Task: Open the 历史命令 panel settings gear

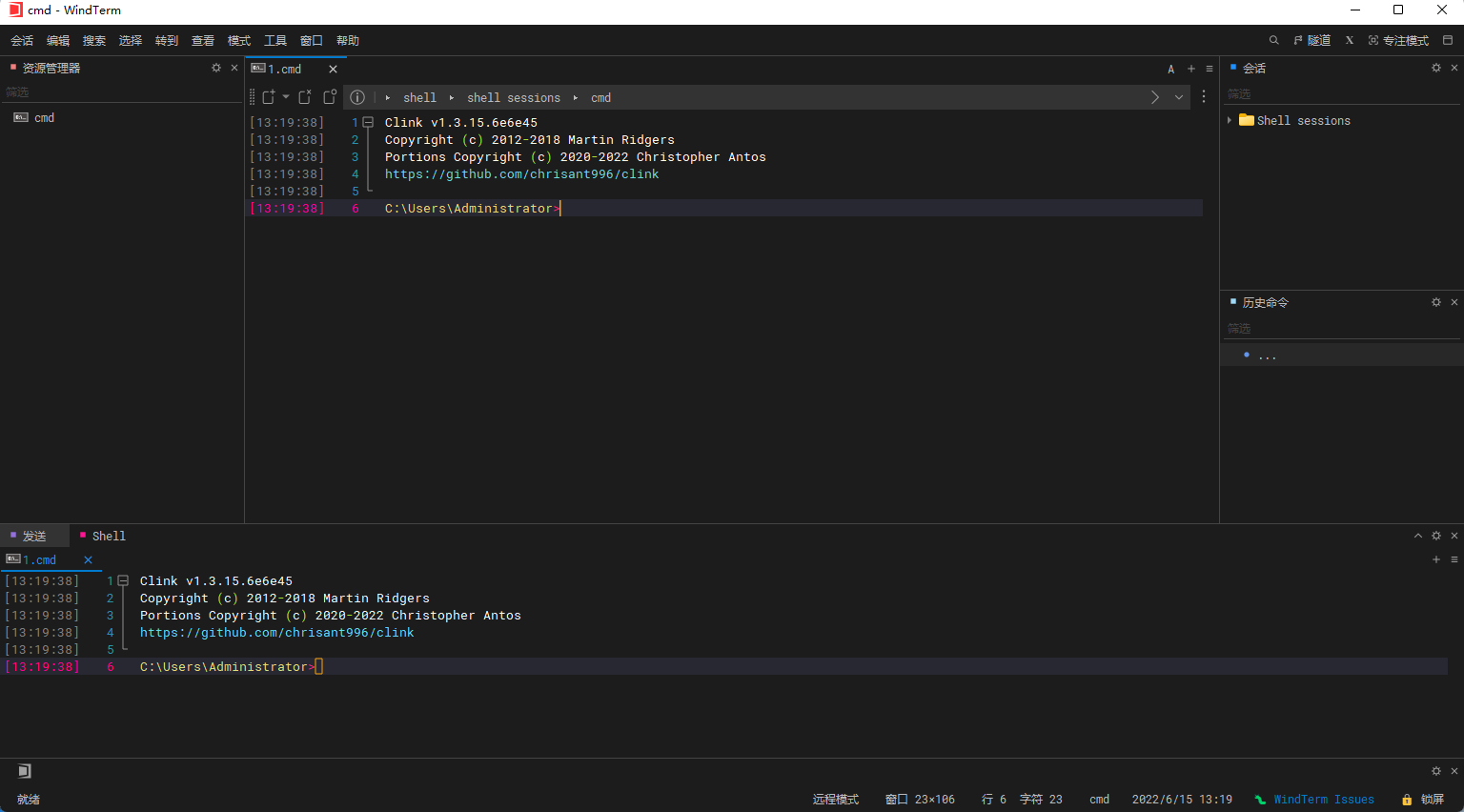Action: coord(1436,302)
